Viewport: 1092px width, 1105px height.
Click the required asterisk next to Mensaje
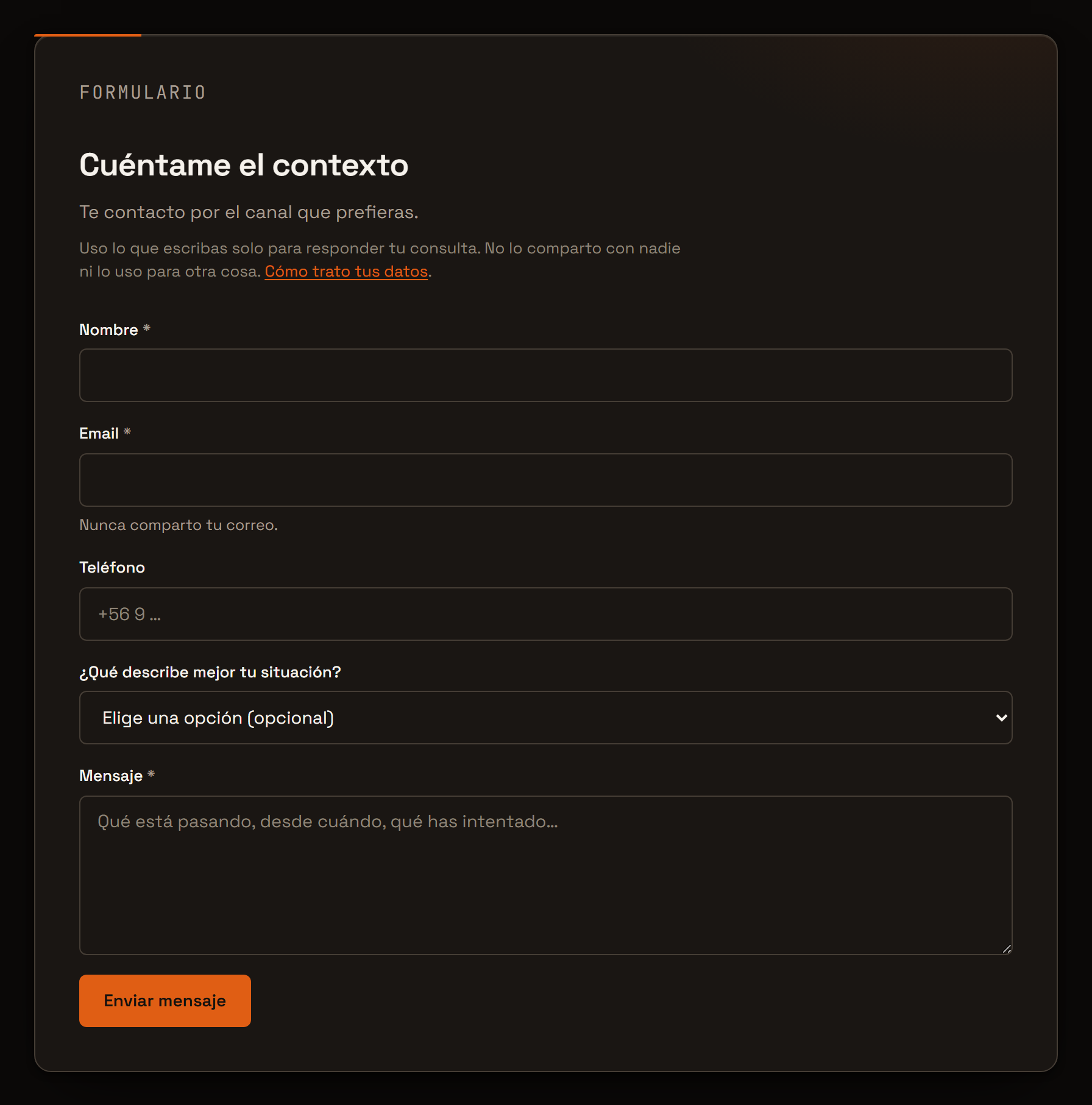pos(151,774)
